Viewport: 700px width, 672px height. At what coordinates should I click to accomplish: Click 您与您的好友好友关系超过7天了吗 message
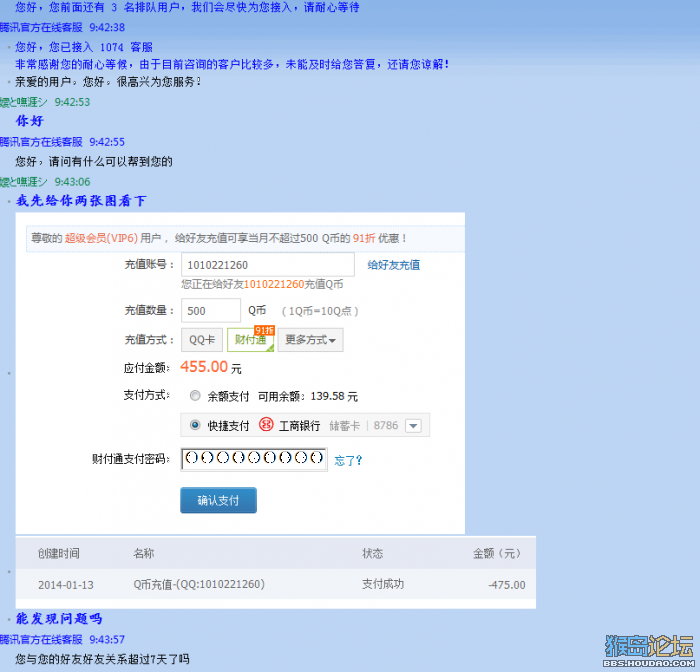[102, 659]
